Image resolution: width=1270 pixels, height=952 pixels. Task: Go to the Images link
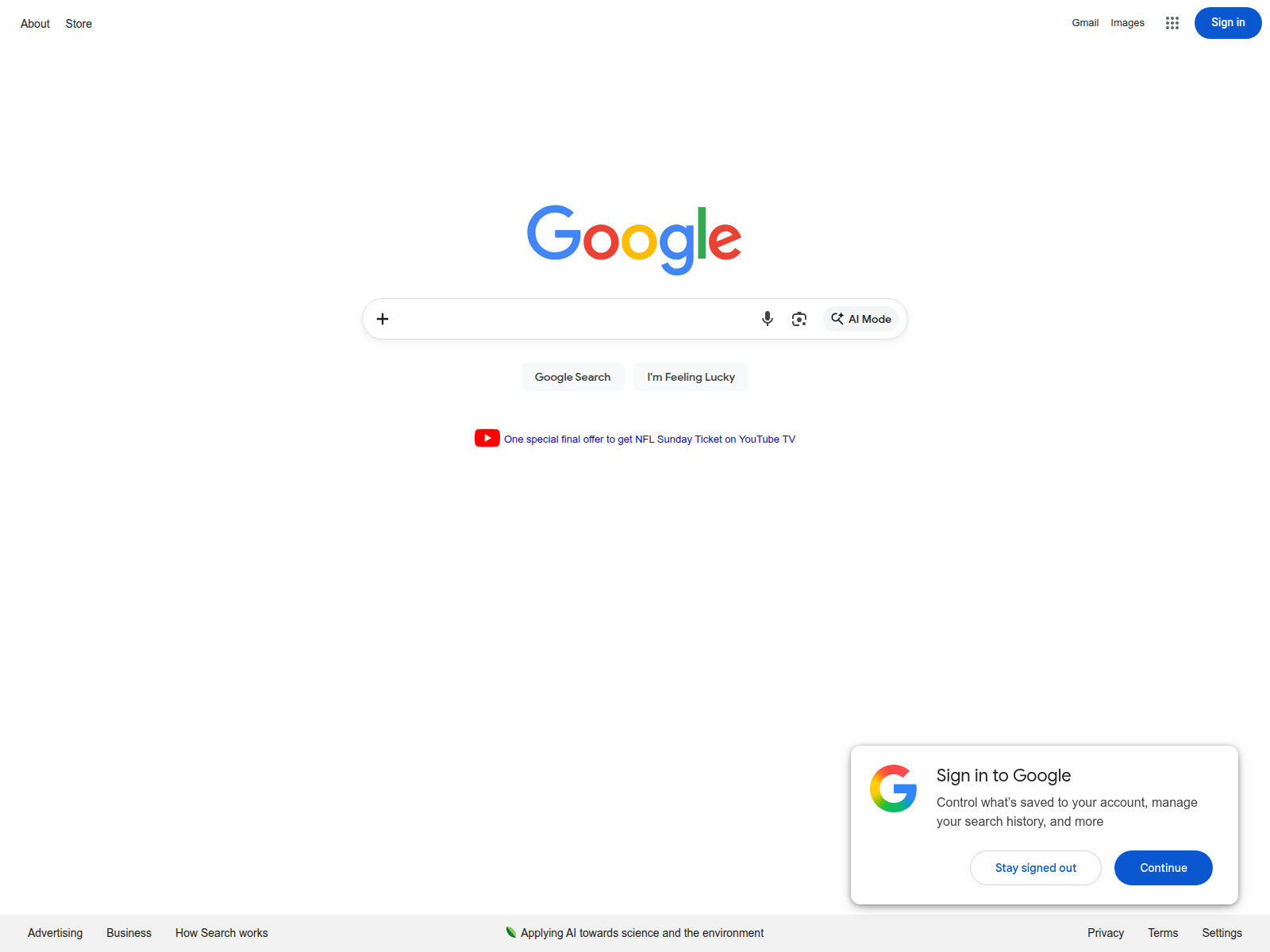click(1127, 23)
